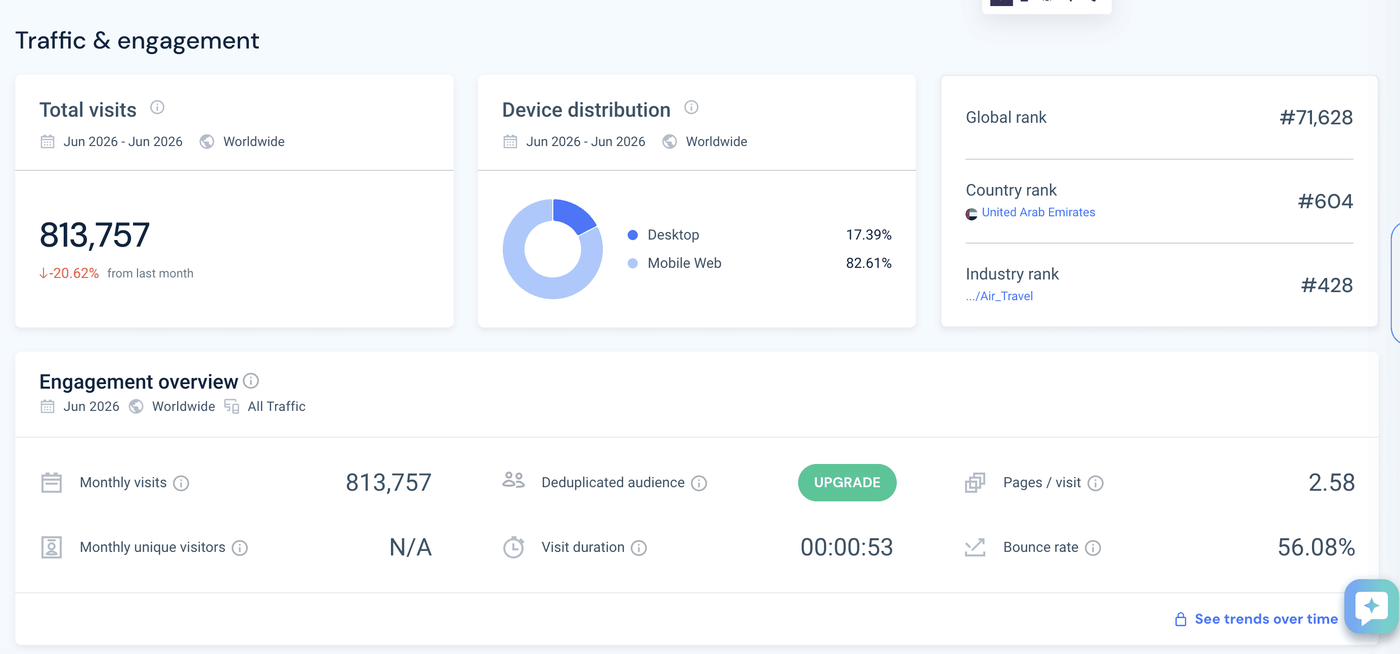Click the lock icon beside See trends over time

click(1180, 619)
